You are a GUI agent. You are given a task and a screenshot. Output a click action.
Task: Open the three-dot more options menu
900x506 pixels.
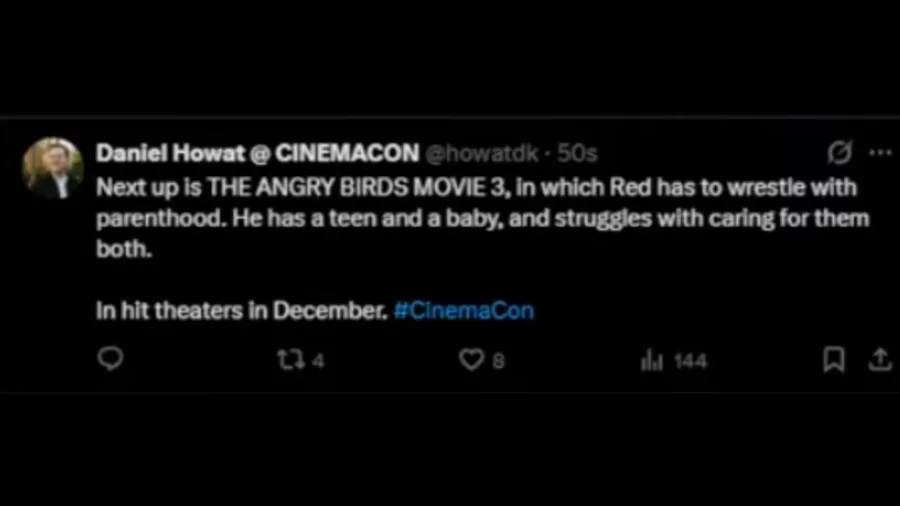pos(880,153)
